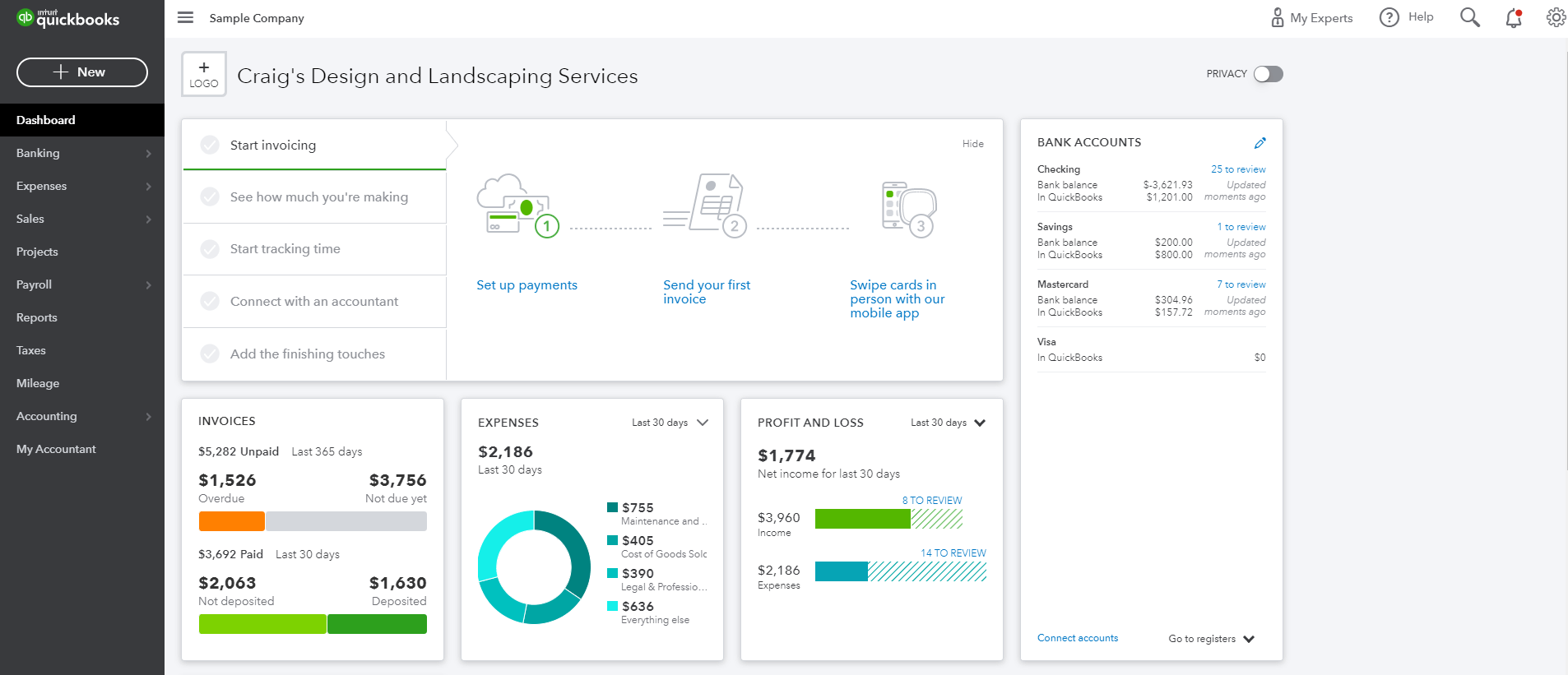Click the New button

(x=82, y=72)
